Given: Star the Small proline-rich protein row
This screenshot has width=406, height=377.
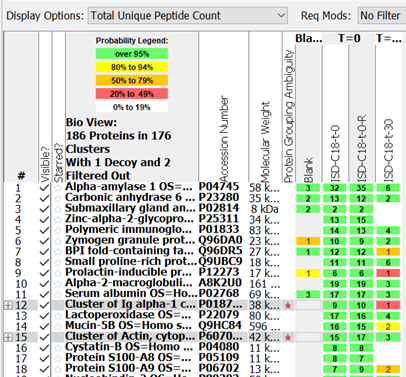Looking at the screenshot, I should click(x=58, y=262).
